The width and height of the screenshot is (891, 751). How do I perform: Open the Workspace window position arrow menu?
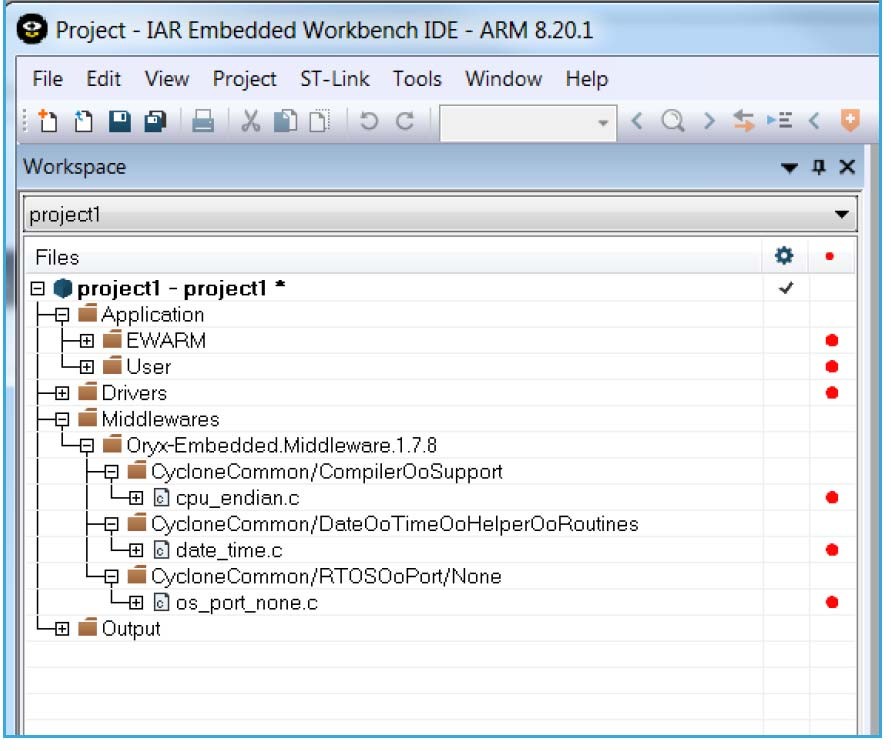[x=789, y=168]
